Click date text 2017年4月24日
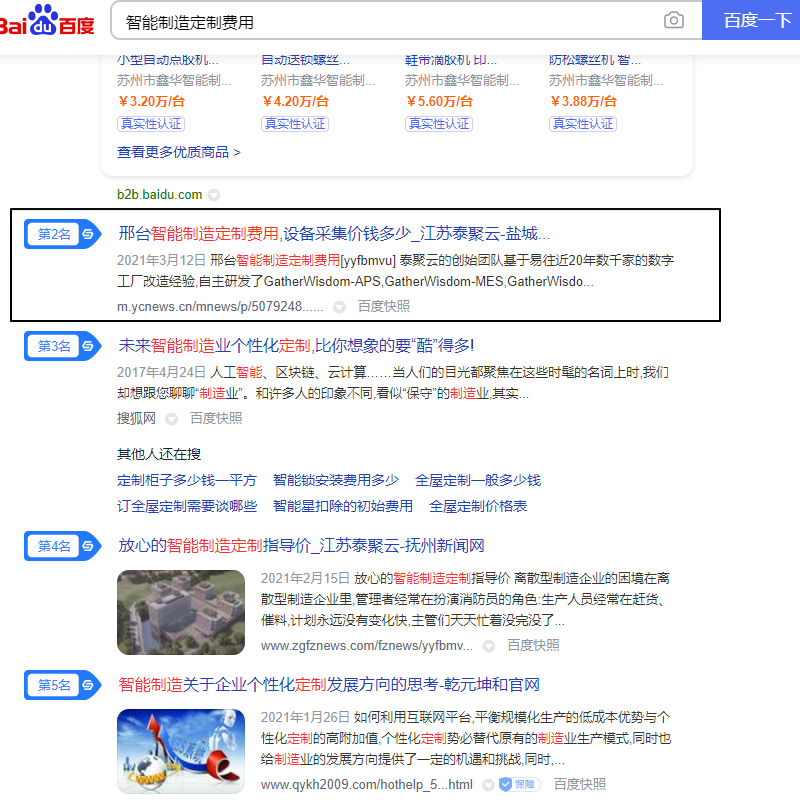The width and height of the screenshot is (800, 800). click(x=161, y=373)
